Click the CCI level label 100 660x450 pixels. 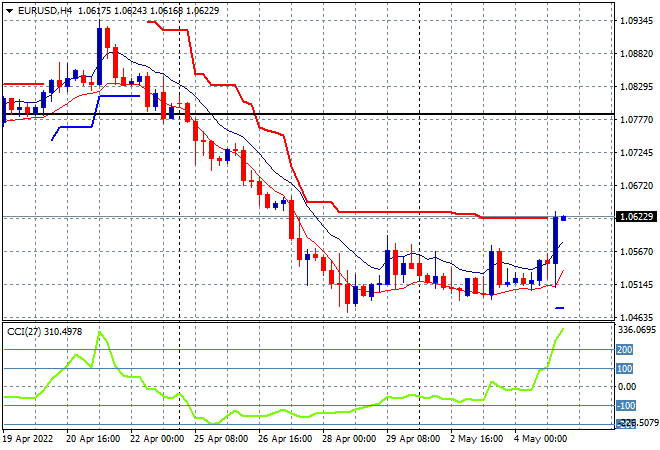click(x=624, y=369)
